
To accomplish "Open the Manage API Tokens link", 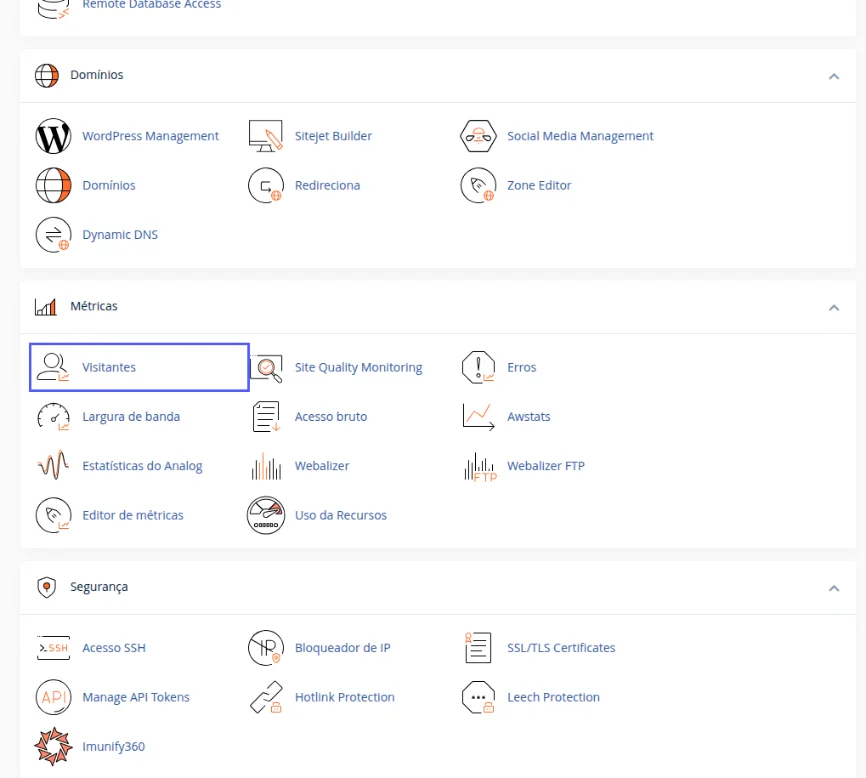I will click(x=136, y=697).
